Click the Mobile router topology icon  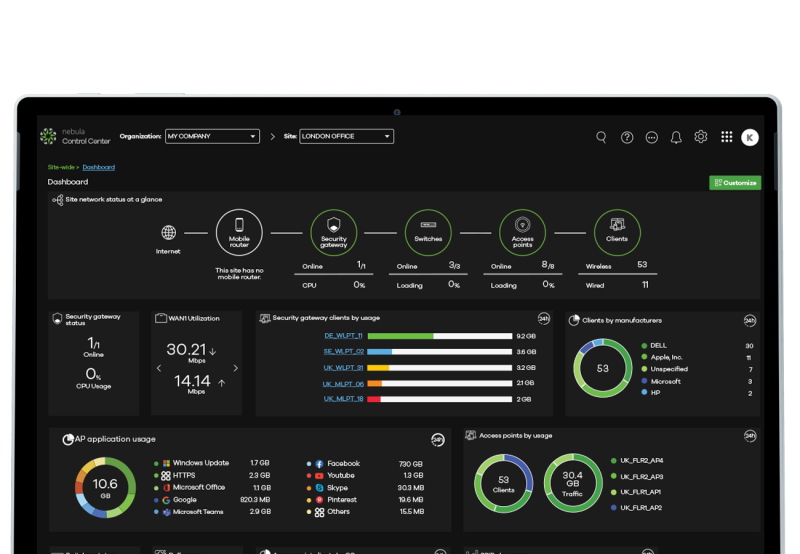[x=239, y=232]
